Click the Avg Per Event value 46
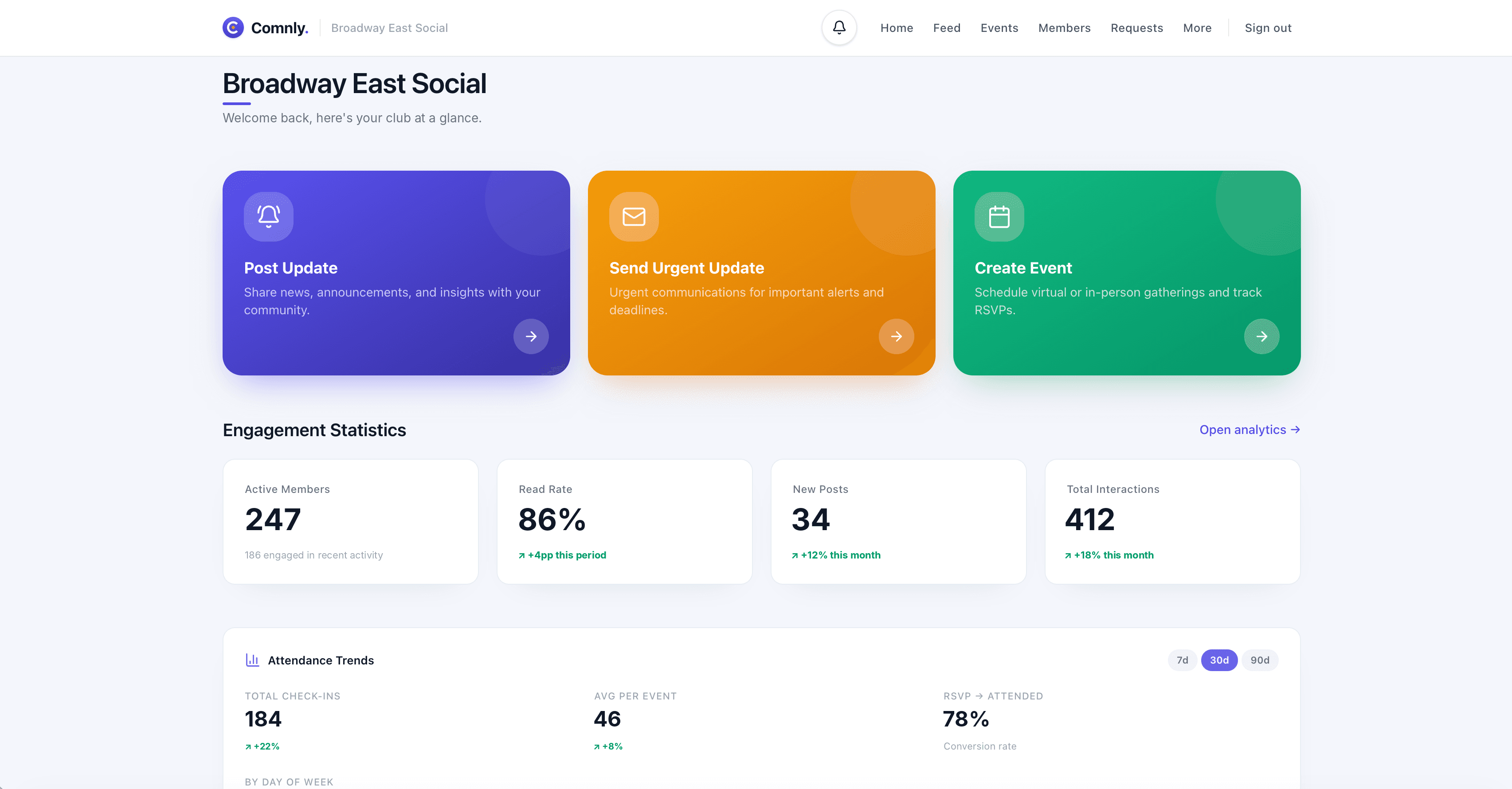The image size is (1512, 789). (607, 719)
